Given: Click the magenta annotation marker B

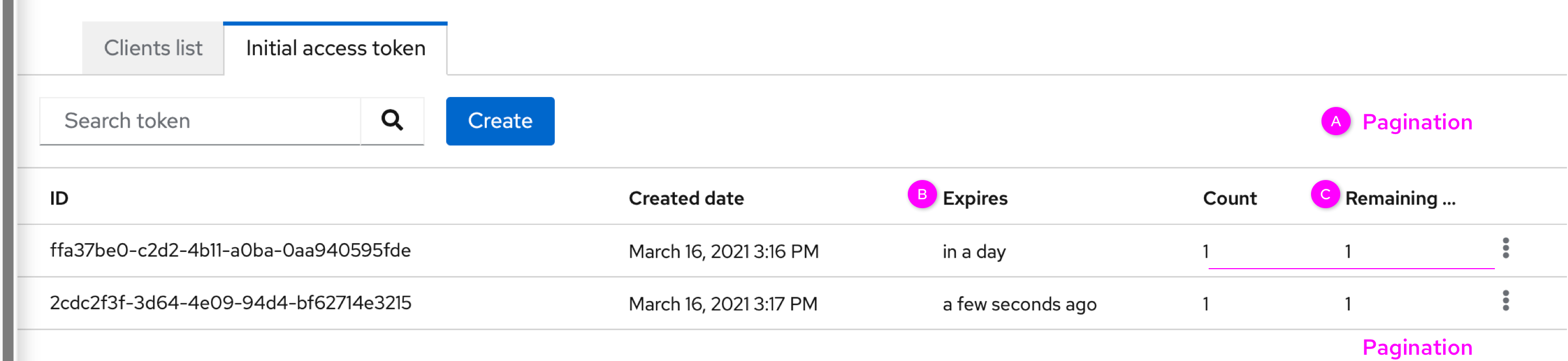Looking at the screenshot, I should [x=921, y=195].
